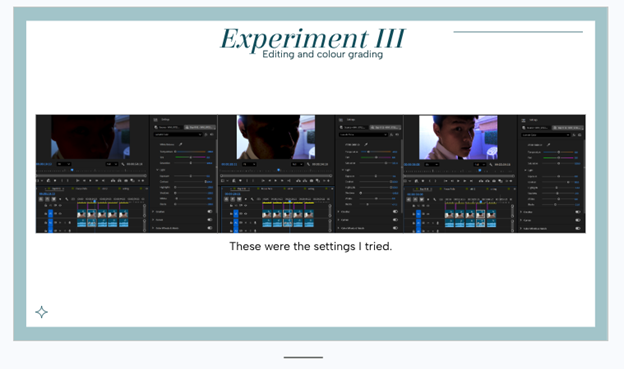This screenshot has width=624, height=369.
Task: Select Source tab in right screenshot's Lumetri panel
Action: 537,128
